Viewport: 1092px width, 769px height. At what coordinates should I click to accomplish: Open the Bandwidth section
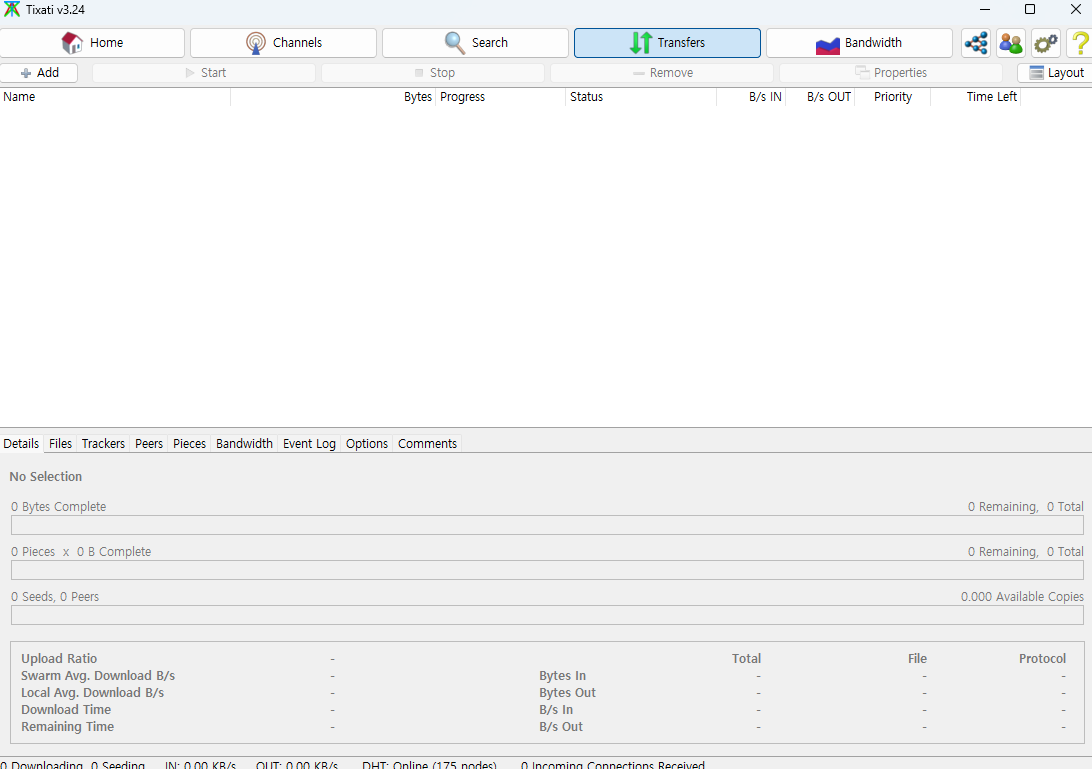click(859, 42)
